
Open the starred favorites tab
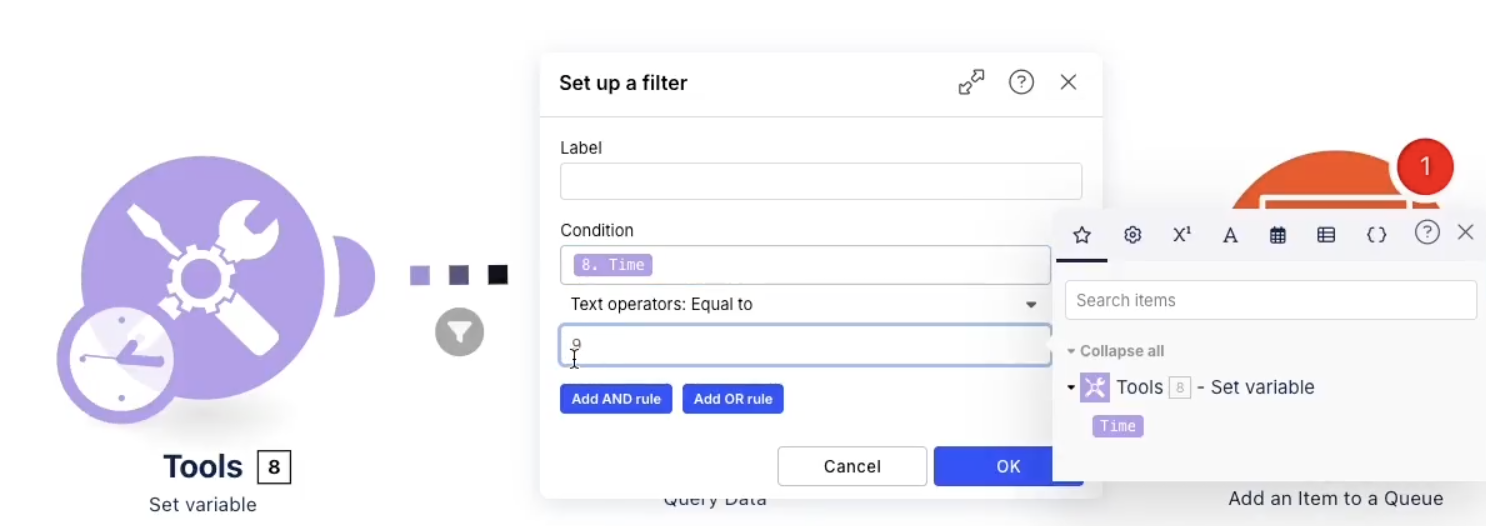click(x=1081, y=235)
